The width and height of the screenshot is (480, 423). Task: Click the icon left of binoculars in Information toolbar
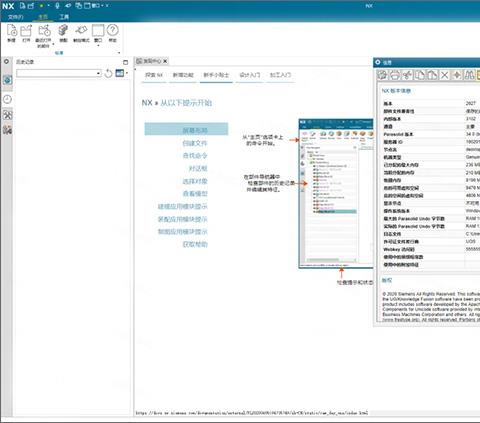coord(457,75)
